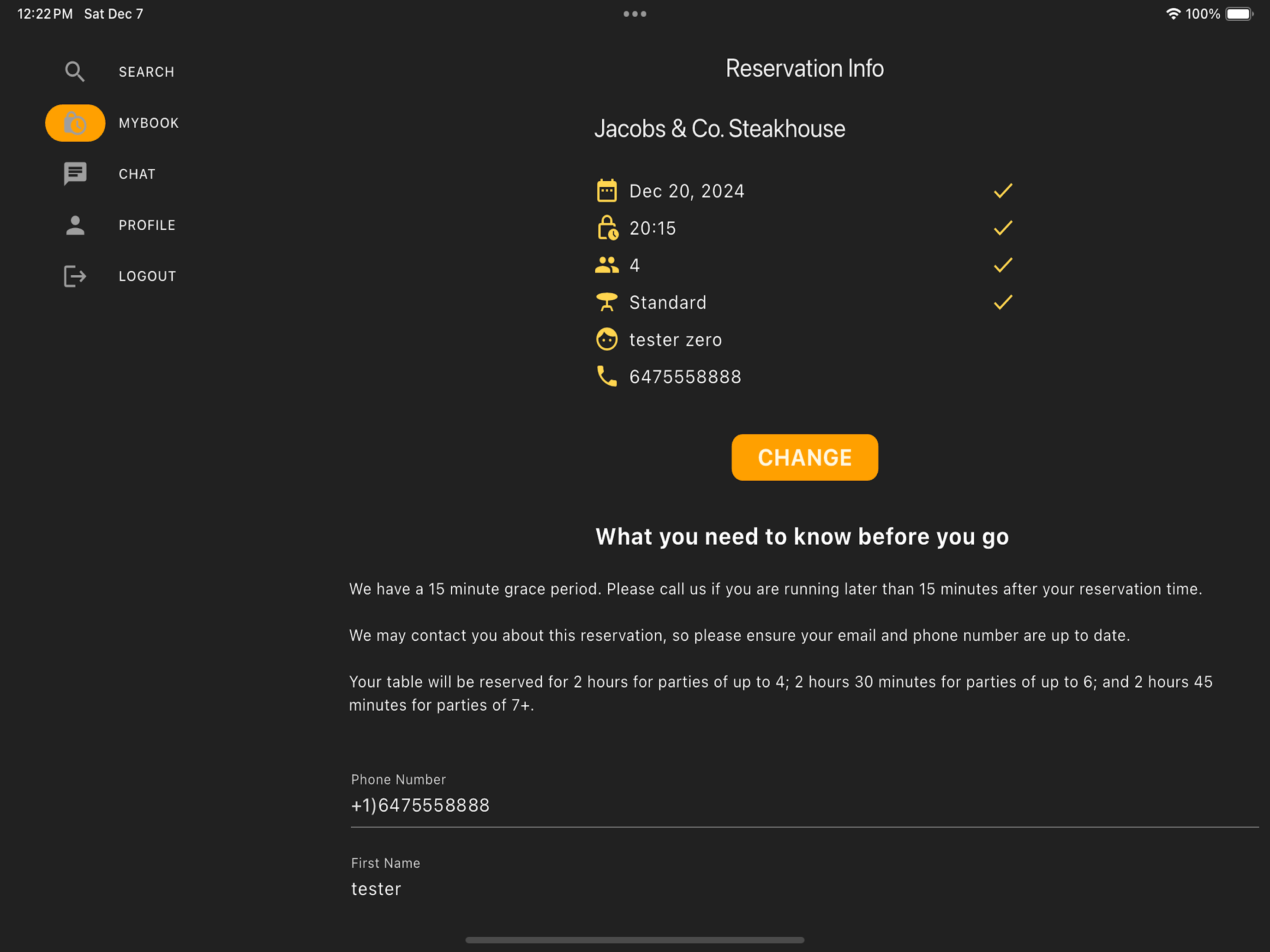Click the Jacobs & Co. Steakhouse title
The image size is (1270, 952).
pos(719,129)
